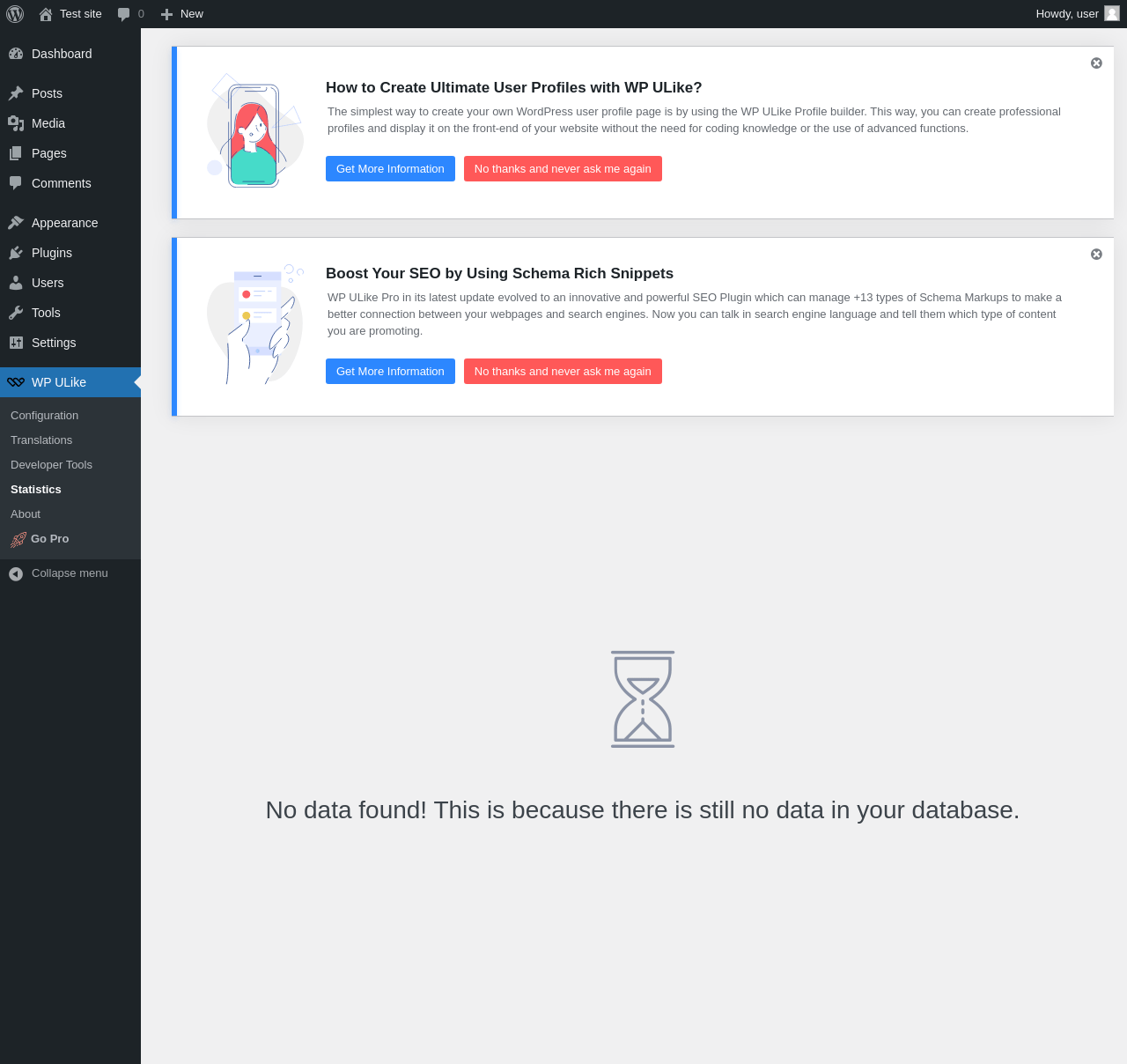Click the Boost Your SEO heading
Viewport: 1127px width, 1064px height.
(x=499, y=274)
